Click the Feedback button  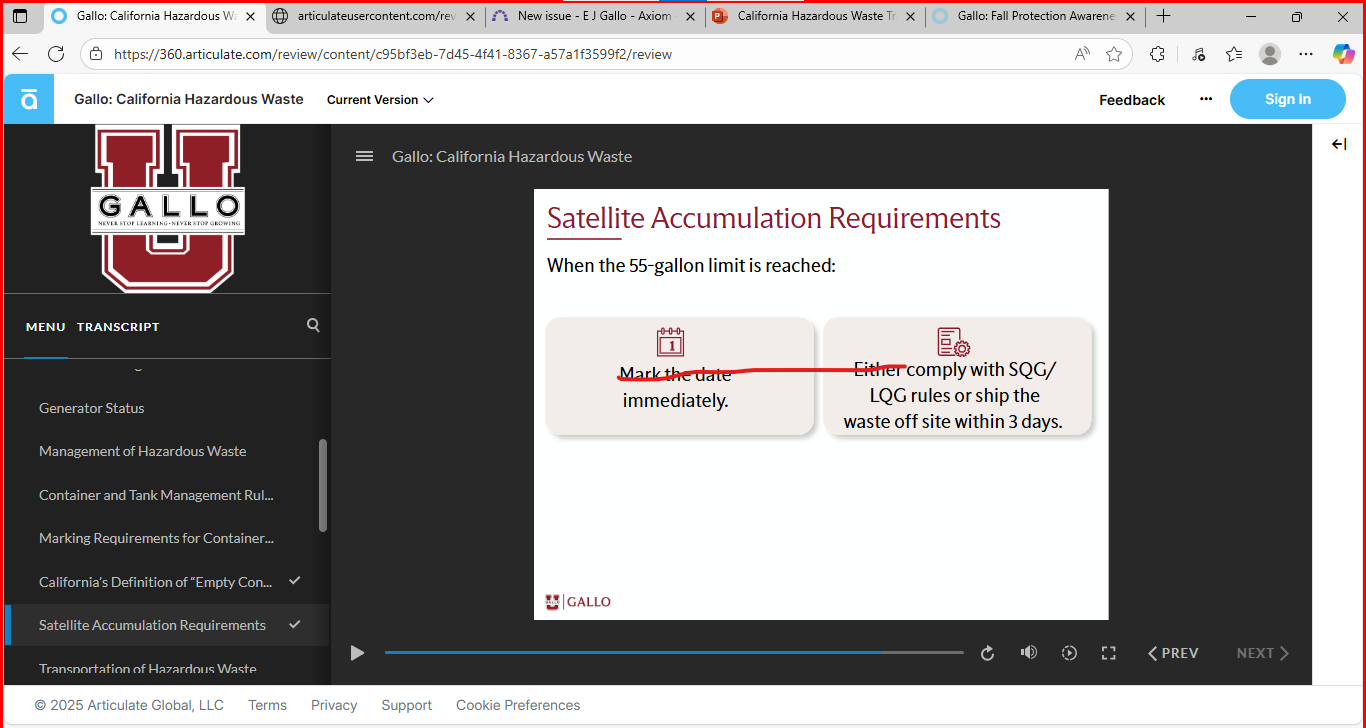[1132, 100]
